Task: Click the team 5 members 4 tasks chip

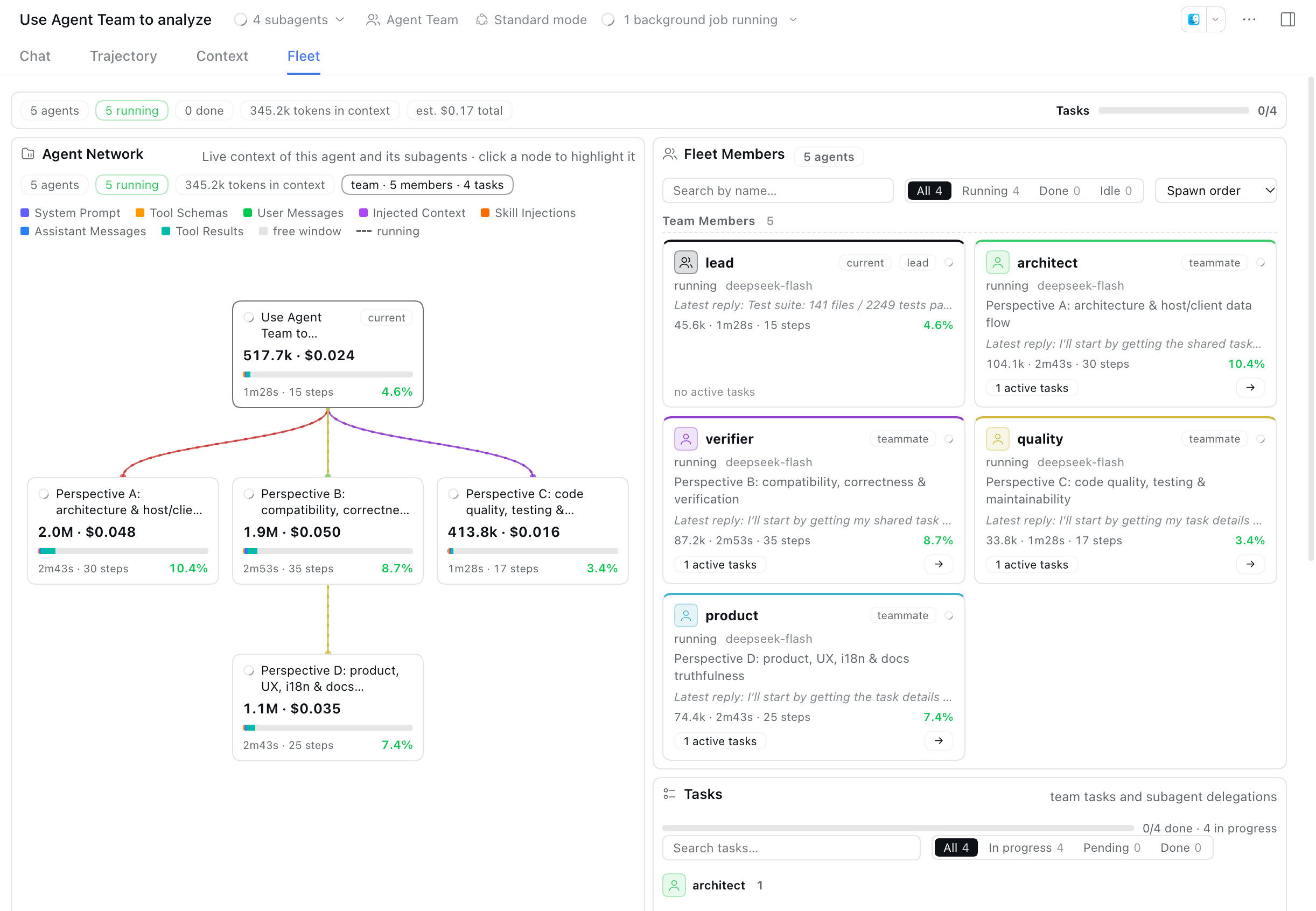Action: pos(427,185)
